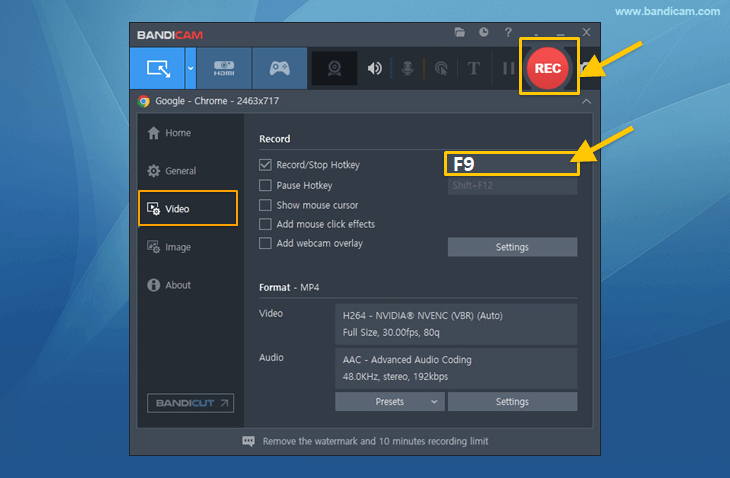
Task: Open the General settings section
Action: coord(171,171)
